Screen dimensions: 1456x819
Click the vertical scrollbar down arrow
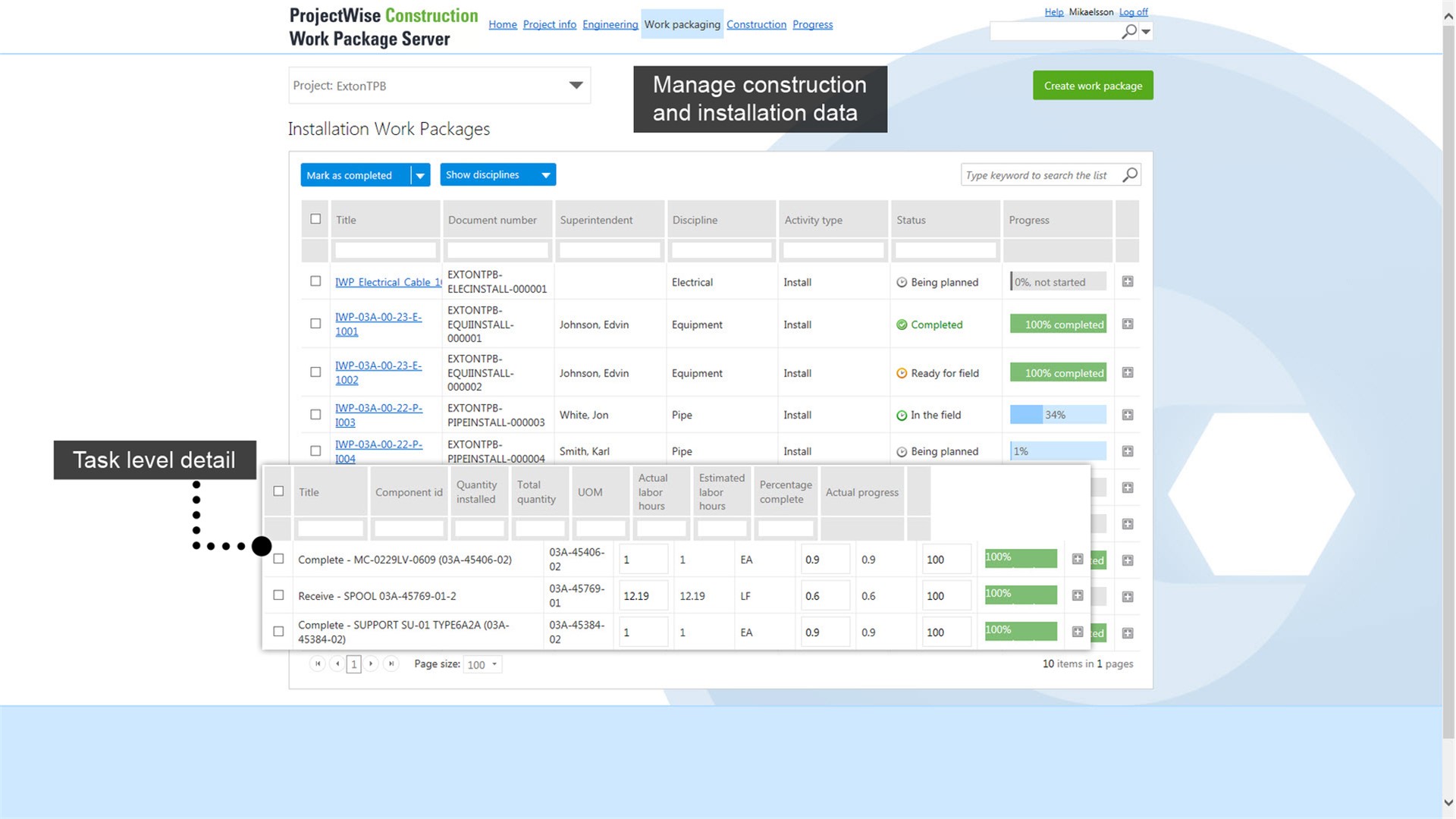pos(1448,802)
